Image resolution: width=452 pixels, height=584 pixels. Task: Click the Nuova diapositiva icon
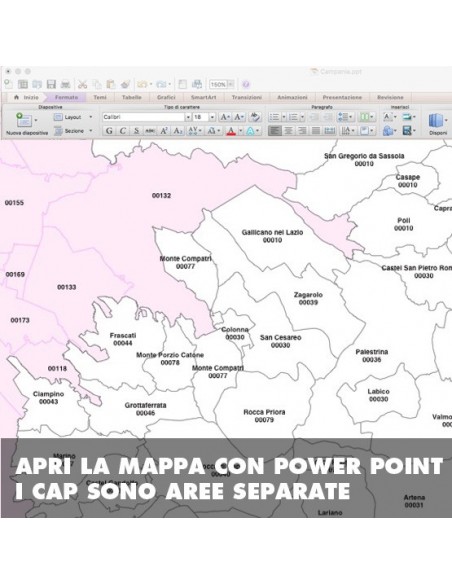coord(24,120)
